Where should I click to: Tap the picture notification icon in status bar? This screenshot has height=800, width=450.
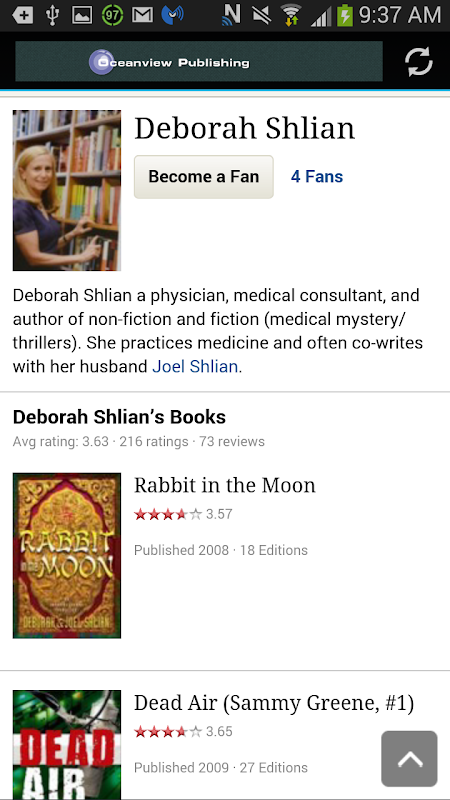pyautogui.click(x=82, y=15)
